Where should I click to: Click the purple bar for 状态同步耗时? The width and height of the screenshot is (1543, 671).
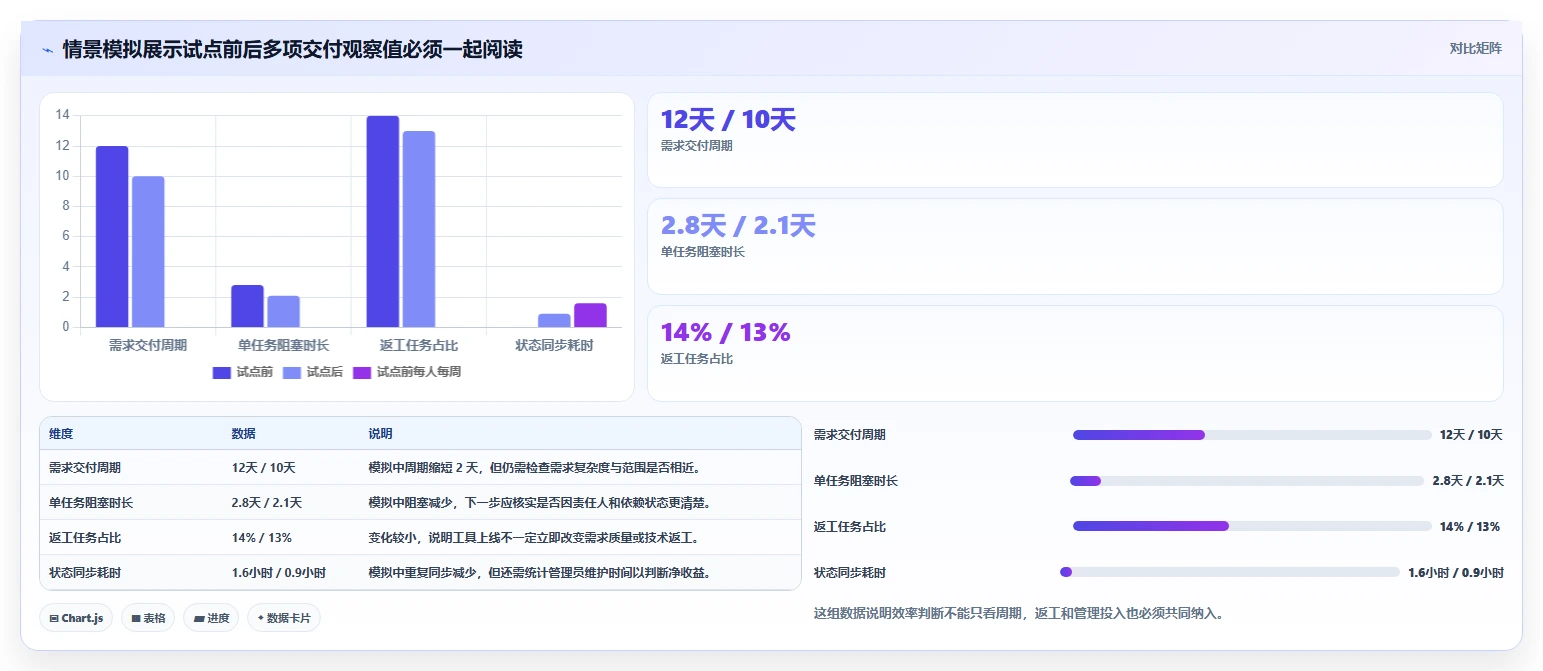coord(590,315)
